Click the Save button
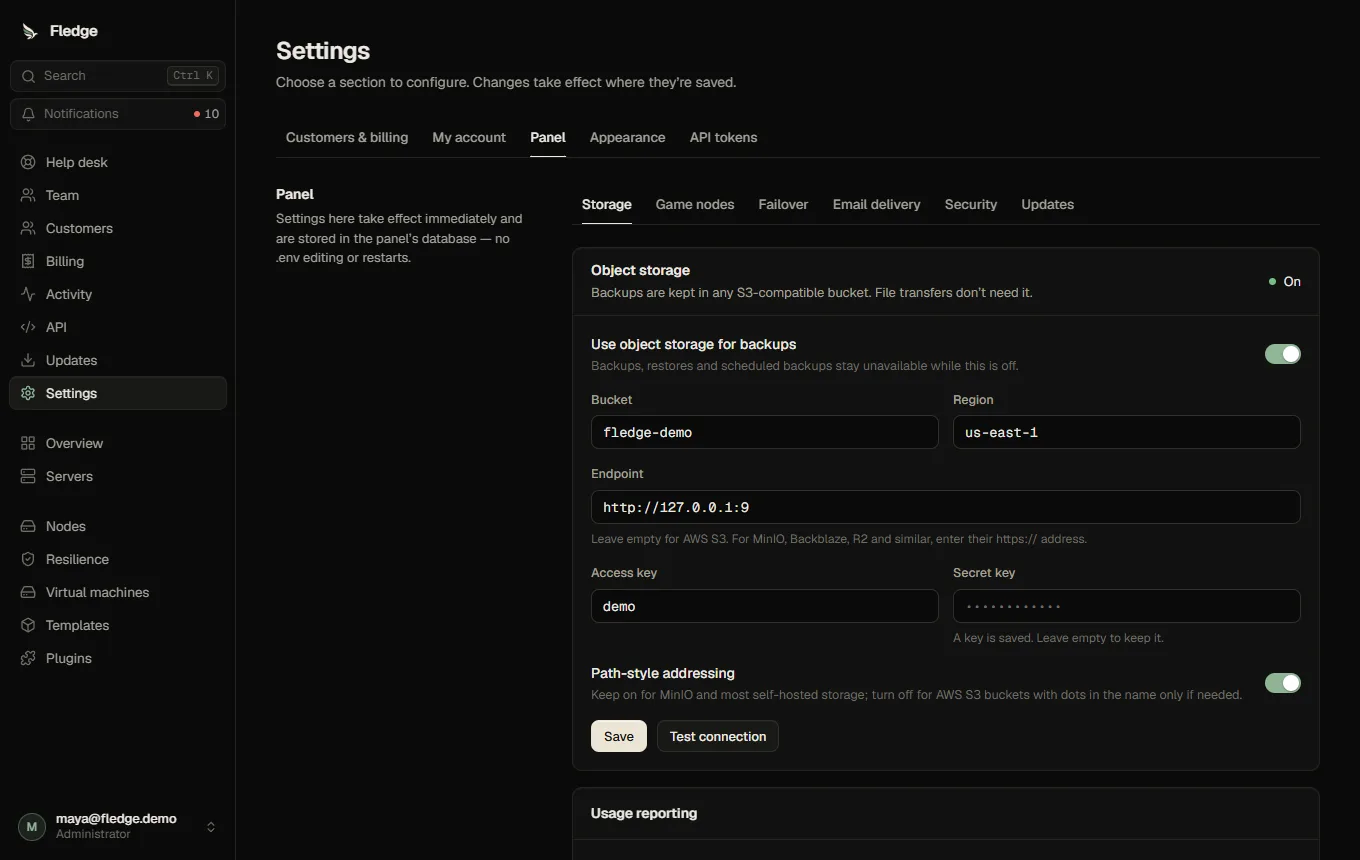1360x860 pixels. pos(619,736)
